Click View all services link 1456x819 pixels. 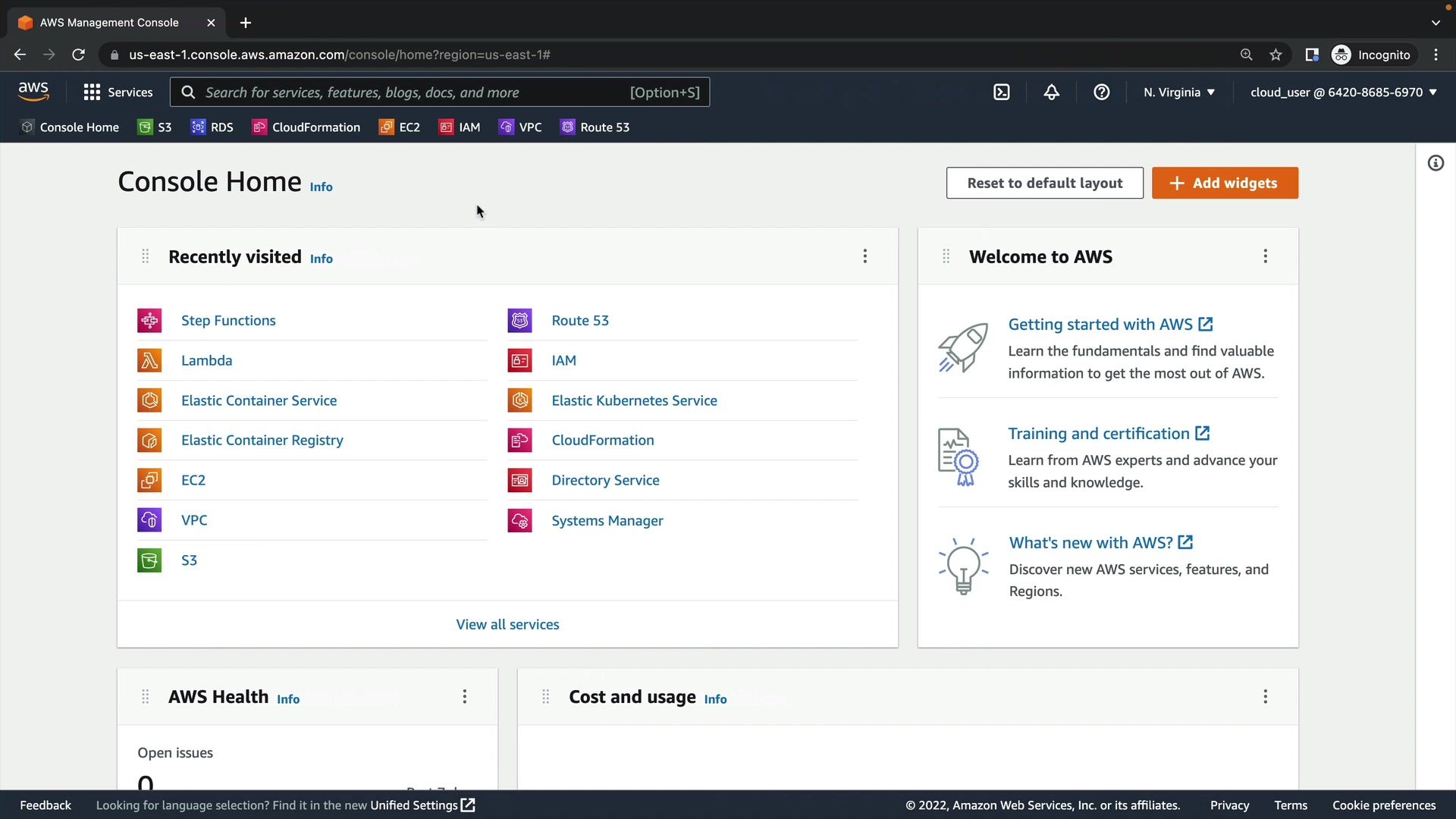pos(507,624)
